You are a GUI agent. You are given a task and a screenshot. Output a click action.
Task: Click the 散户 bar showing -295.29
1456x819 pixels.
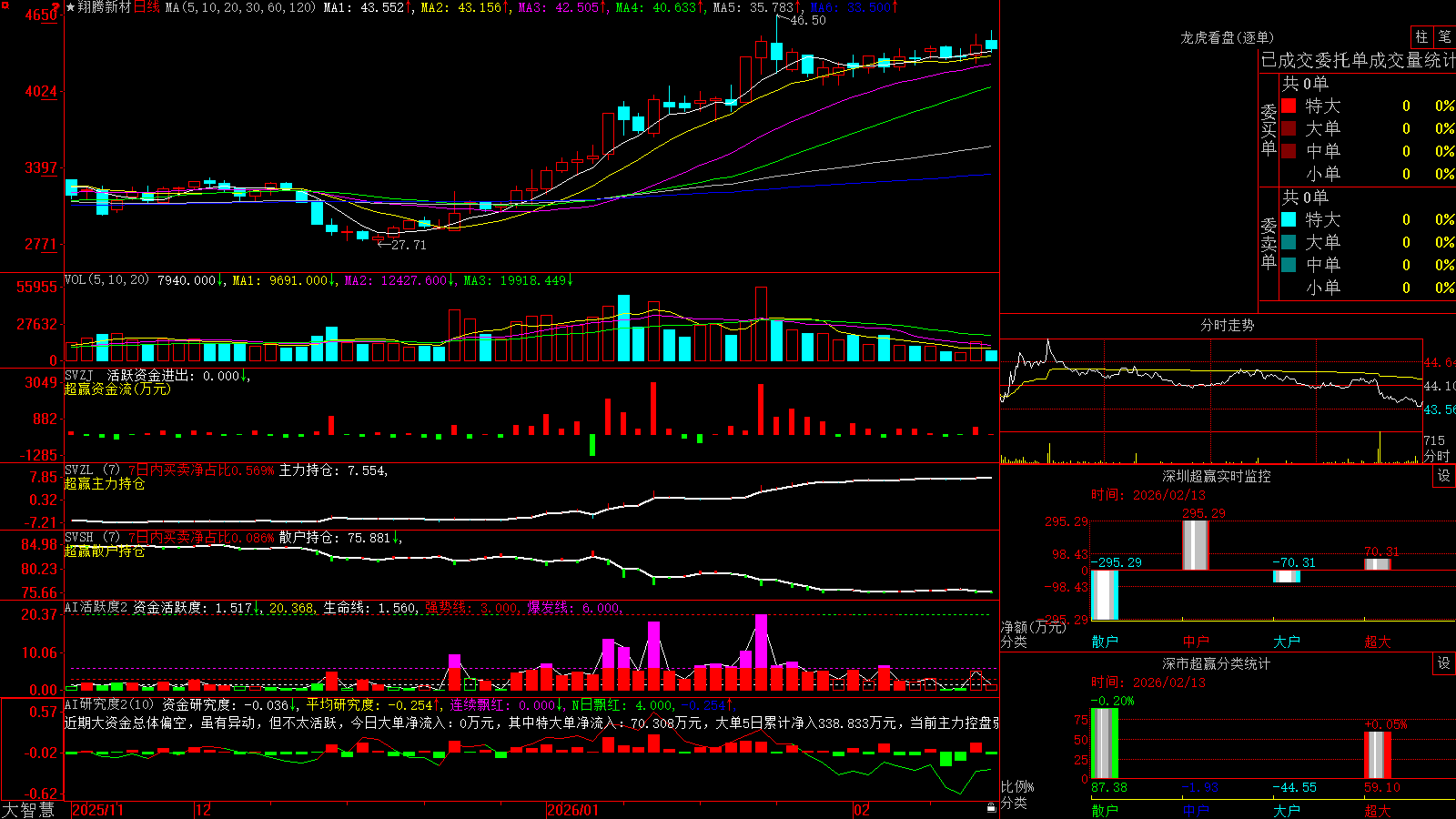click(x=1104, y=595)
